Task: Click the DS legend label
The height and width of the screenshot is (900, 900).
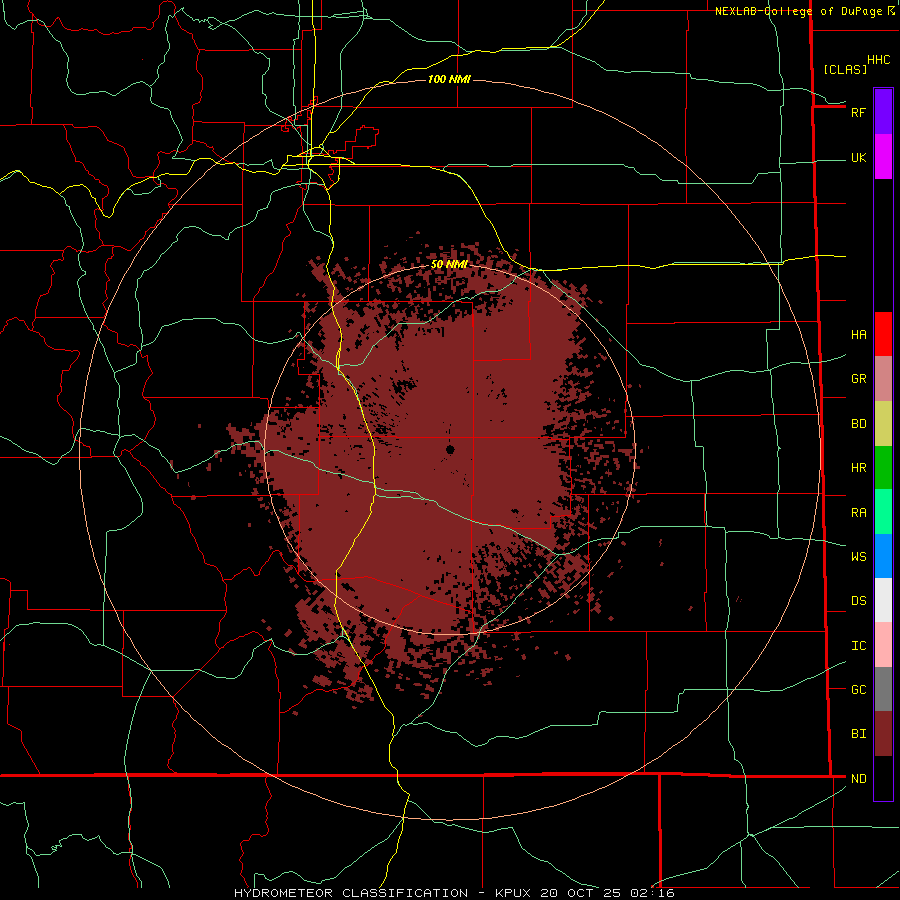Action: tap(858, 601)
